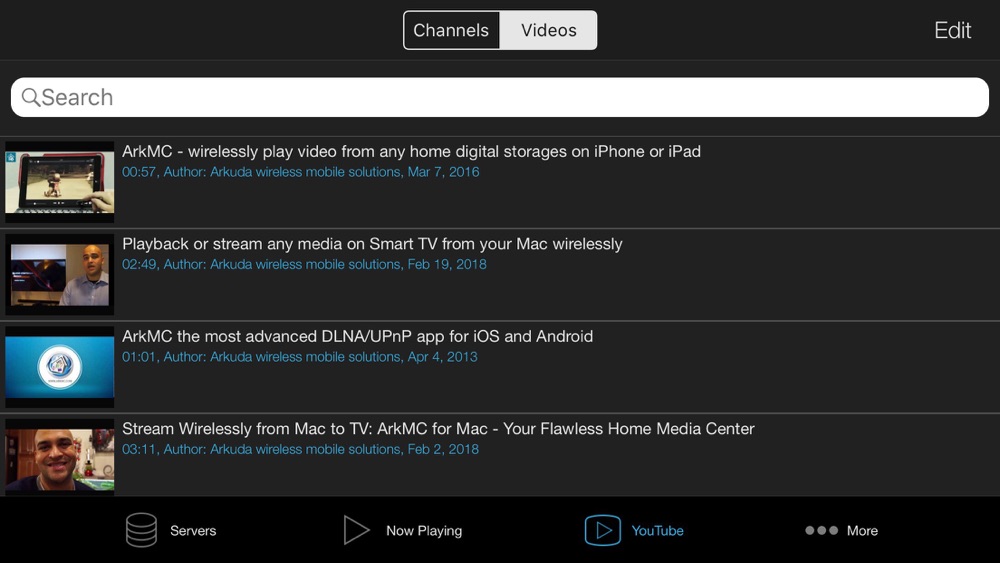Open thumbnail of smiling man video

tap(59, 457)
